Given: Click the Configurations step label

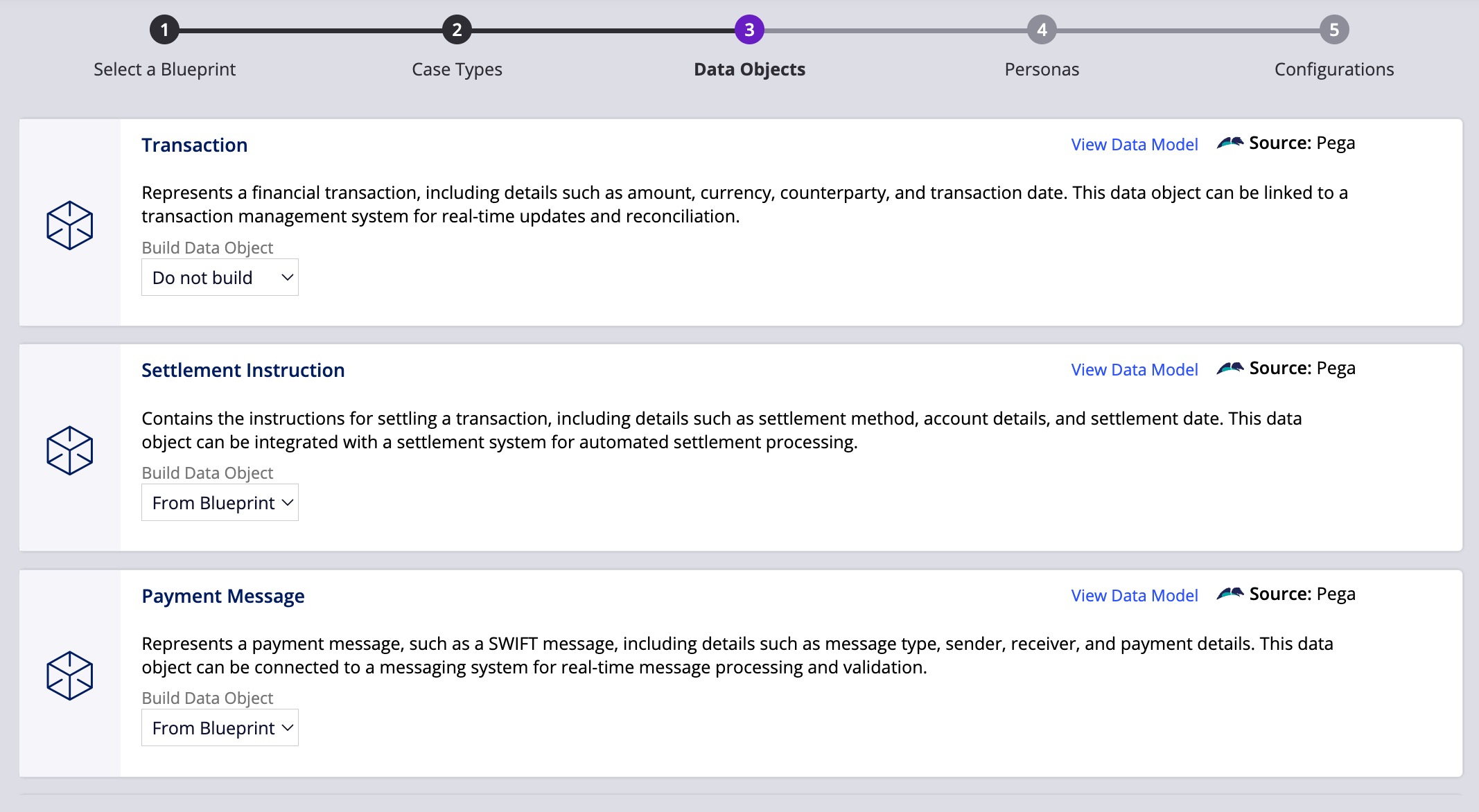Looking at the screenshot, I should tap(1334, 69).
